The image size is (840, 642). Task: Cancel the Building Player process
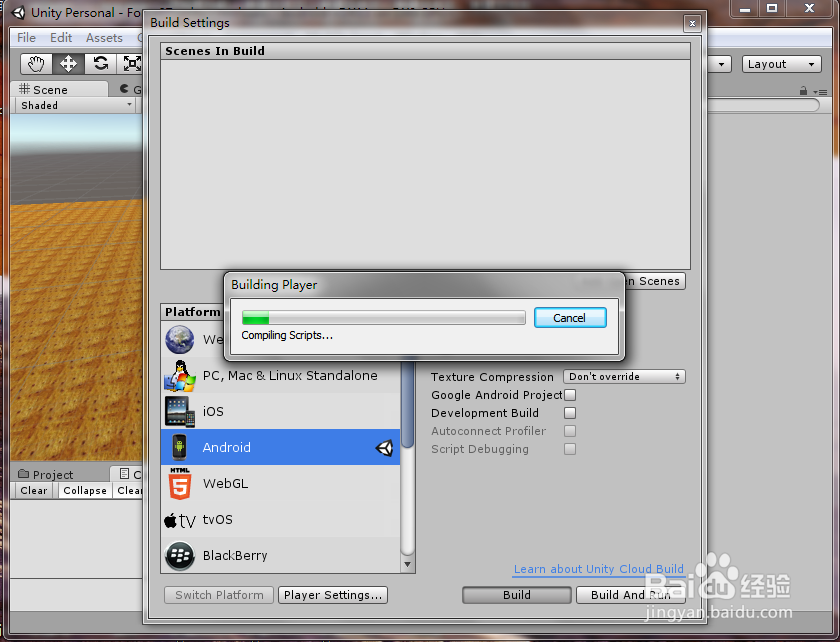click(570, 318)
